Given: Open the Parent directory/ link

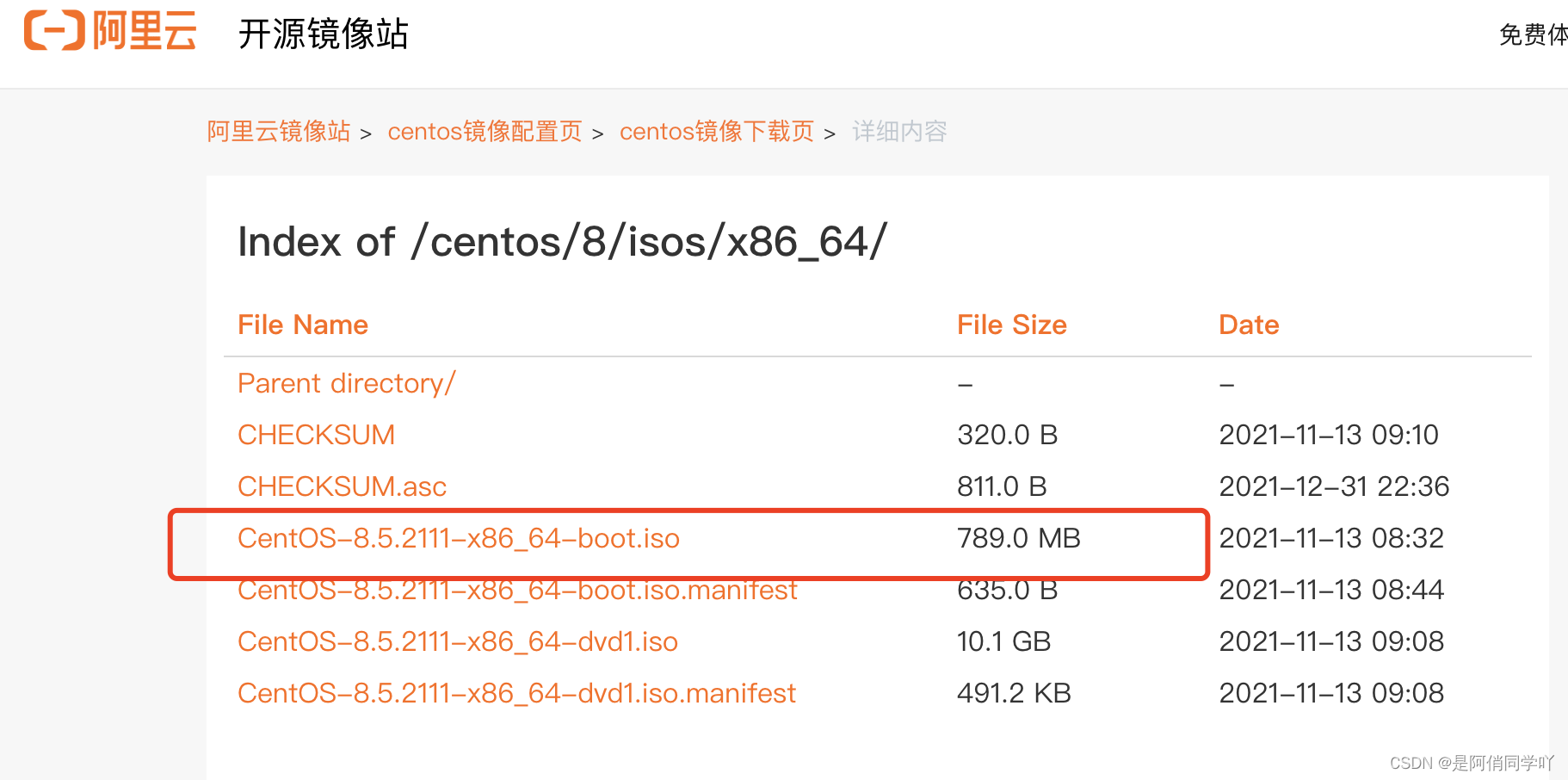Looking at the screenshot, I should click(347, 383).
